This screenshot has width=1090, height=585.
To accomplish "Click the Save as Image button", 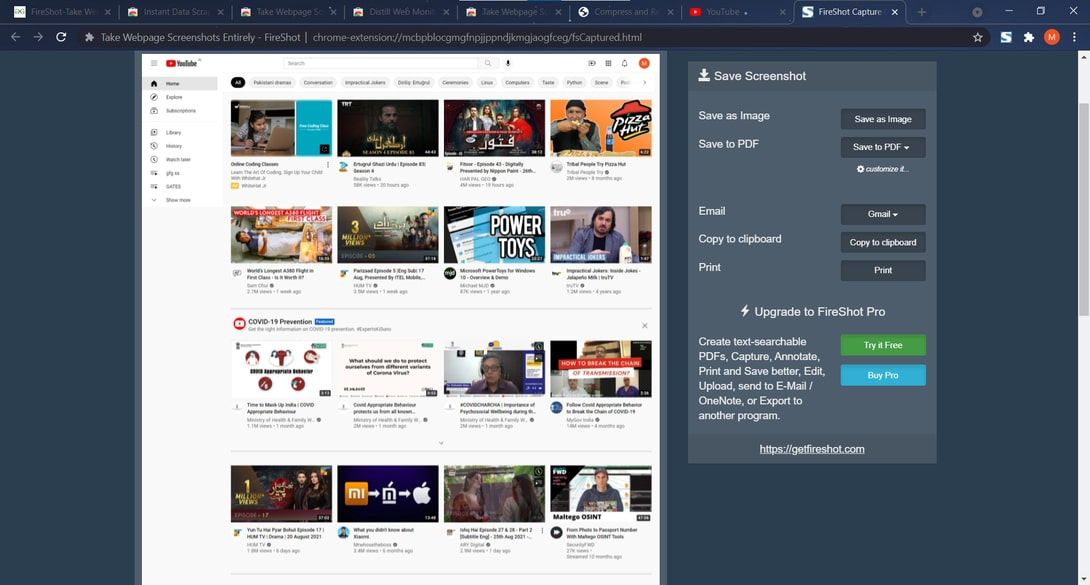I will tap(883, 119).
